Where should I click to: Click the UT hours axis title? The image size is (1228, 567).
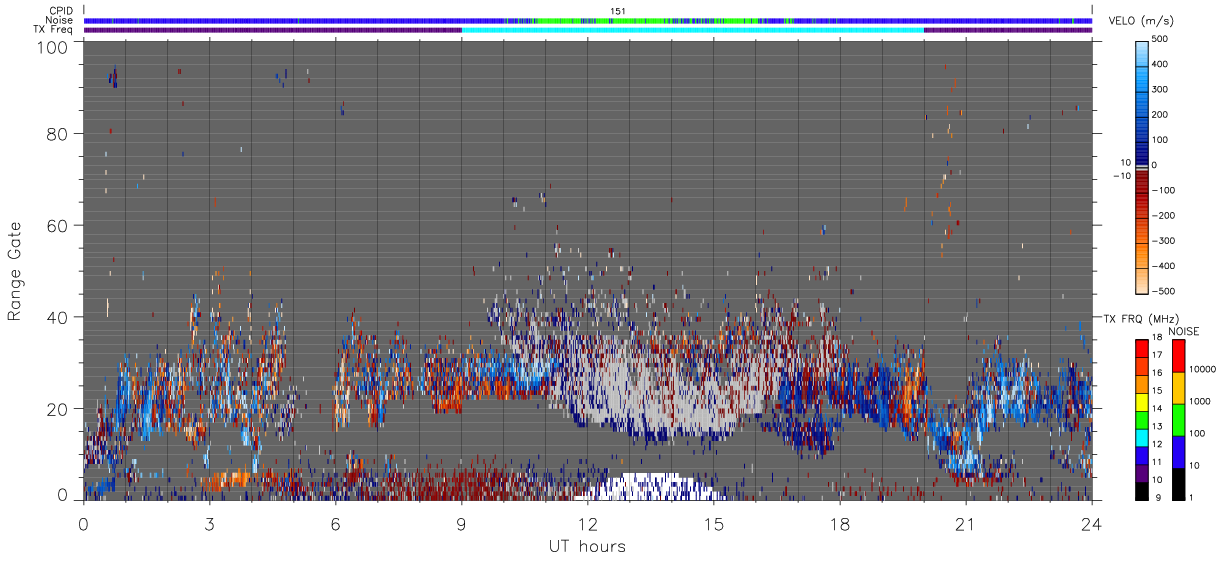(587, 546)
